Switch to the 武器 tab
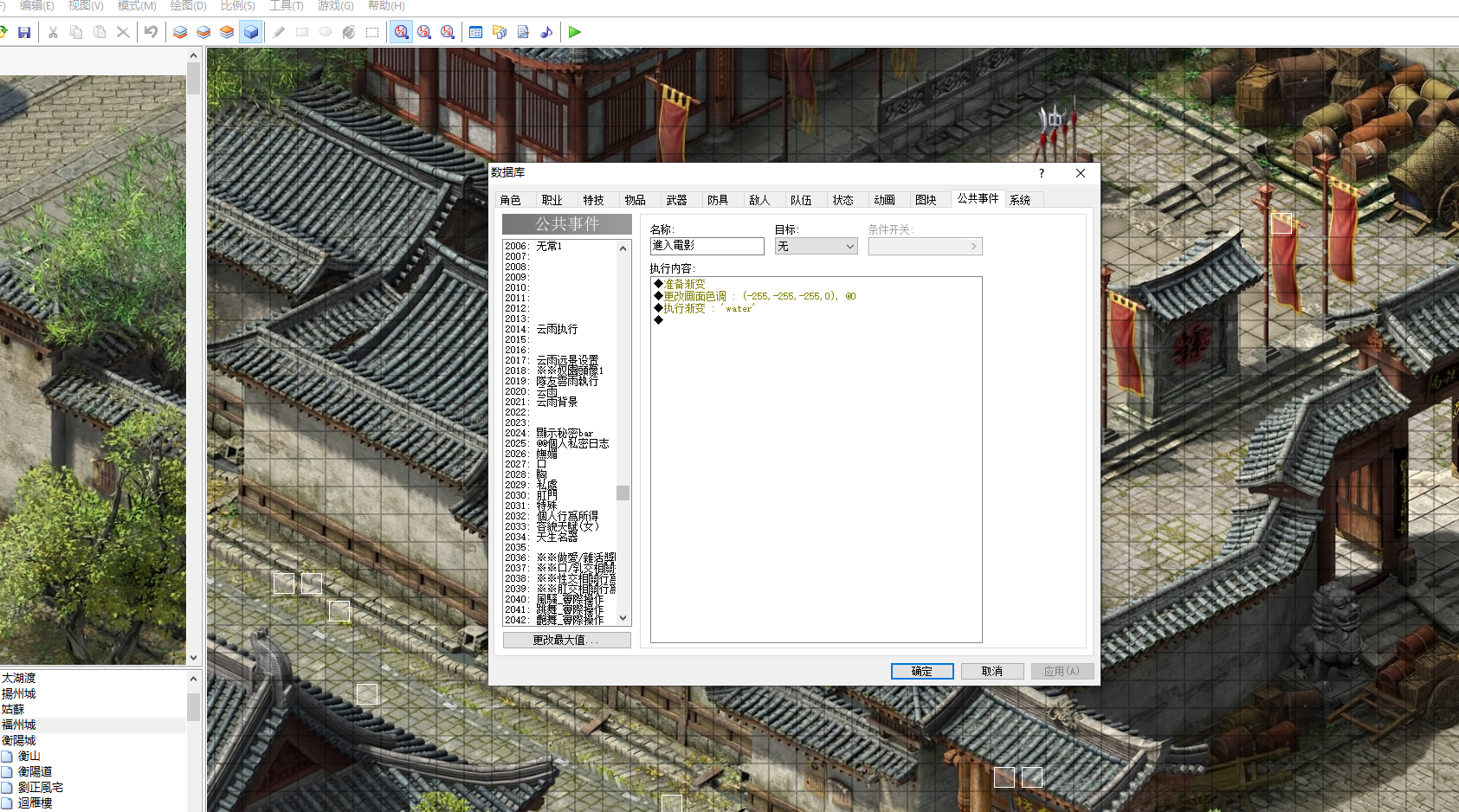 click(677, 200)
